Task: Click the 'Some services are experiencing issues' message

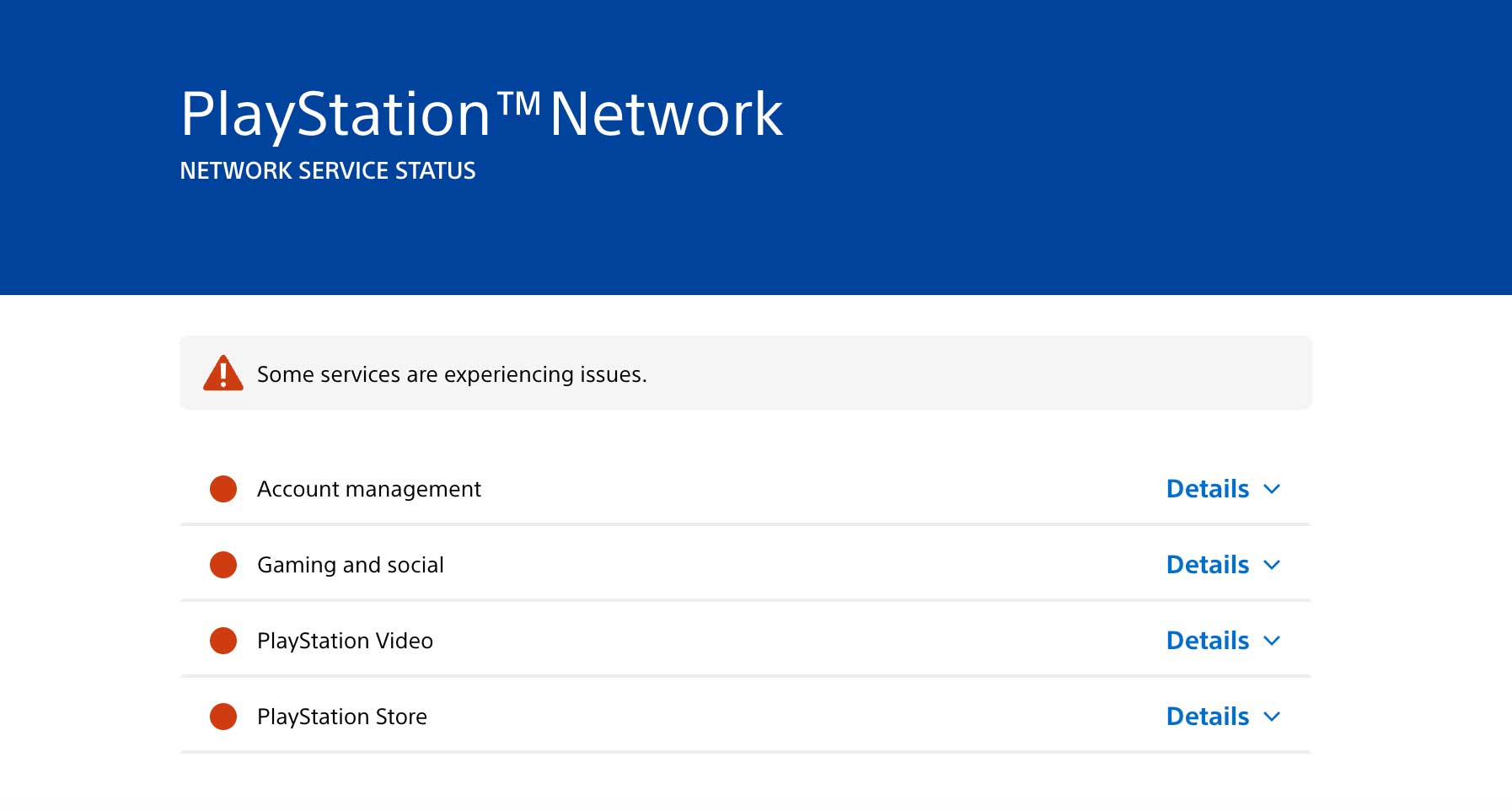Action: 452,374
